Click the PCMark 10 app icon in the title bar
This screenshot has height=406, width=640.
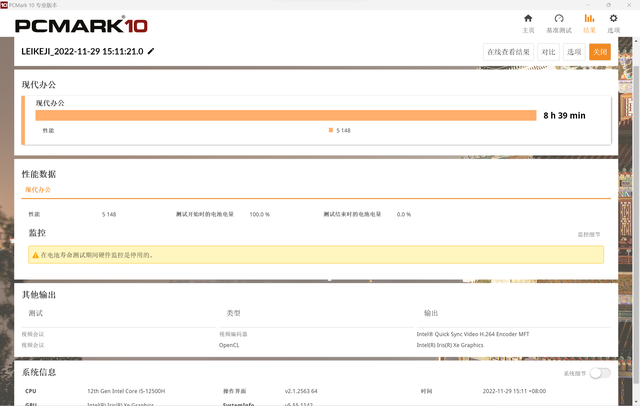[x=4, y=5]
